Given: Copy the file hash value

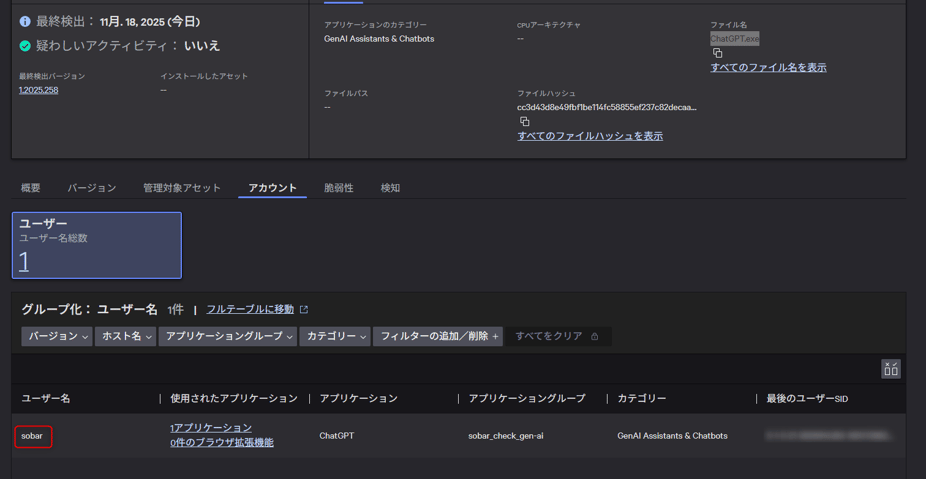Looking at the screenshot, I should pyautogui.click(x=524, y=122).
